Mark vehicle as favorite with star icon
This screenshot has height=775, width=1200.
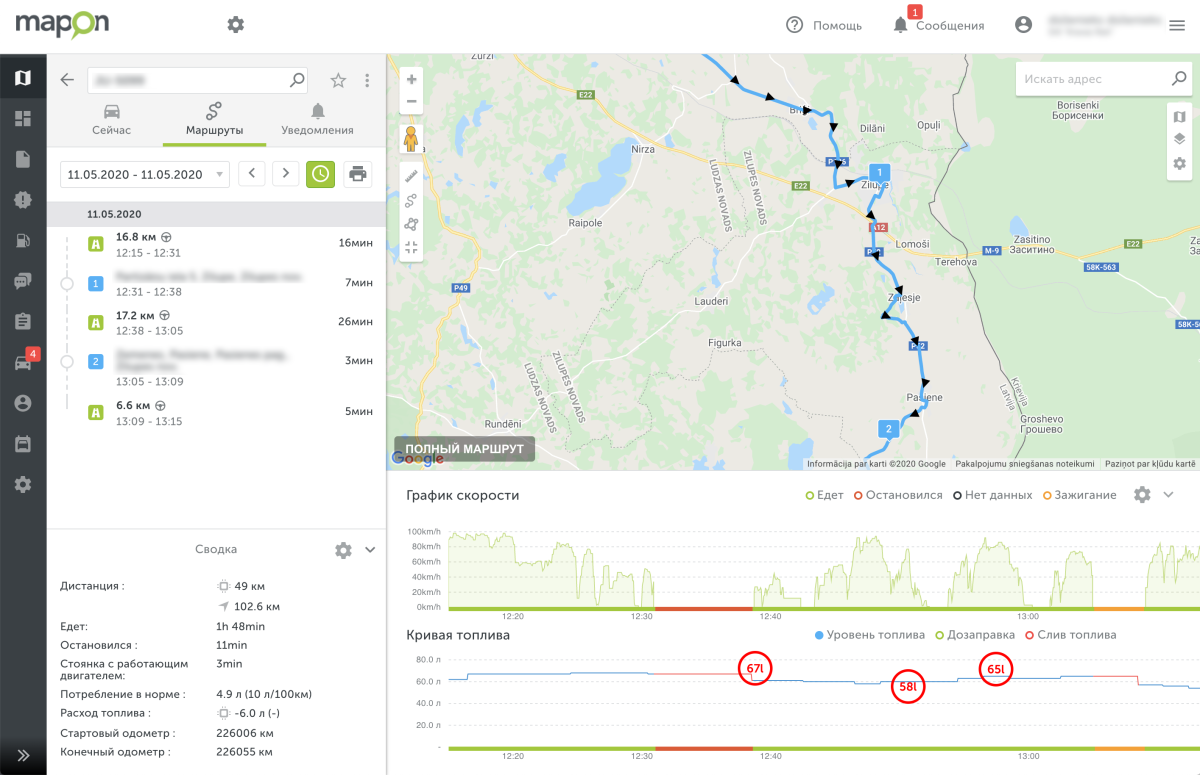click(x=338, y=80)
